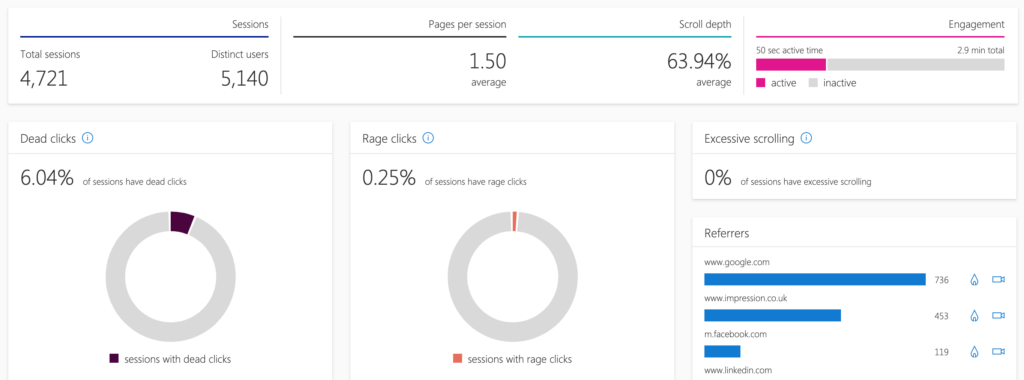This screenshot has width=1024, height=380.
Task: Open recordings camera icon for www.google.com
Action: (998, 279)
